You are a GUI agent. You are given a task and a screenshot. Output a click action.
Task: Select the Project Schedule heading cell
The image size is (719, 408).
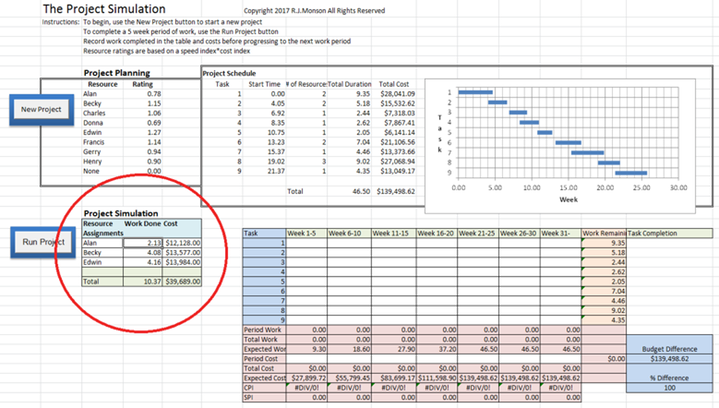[229, 73]
